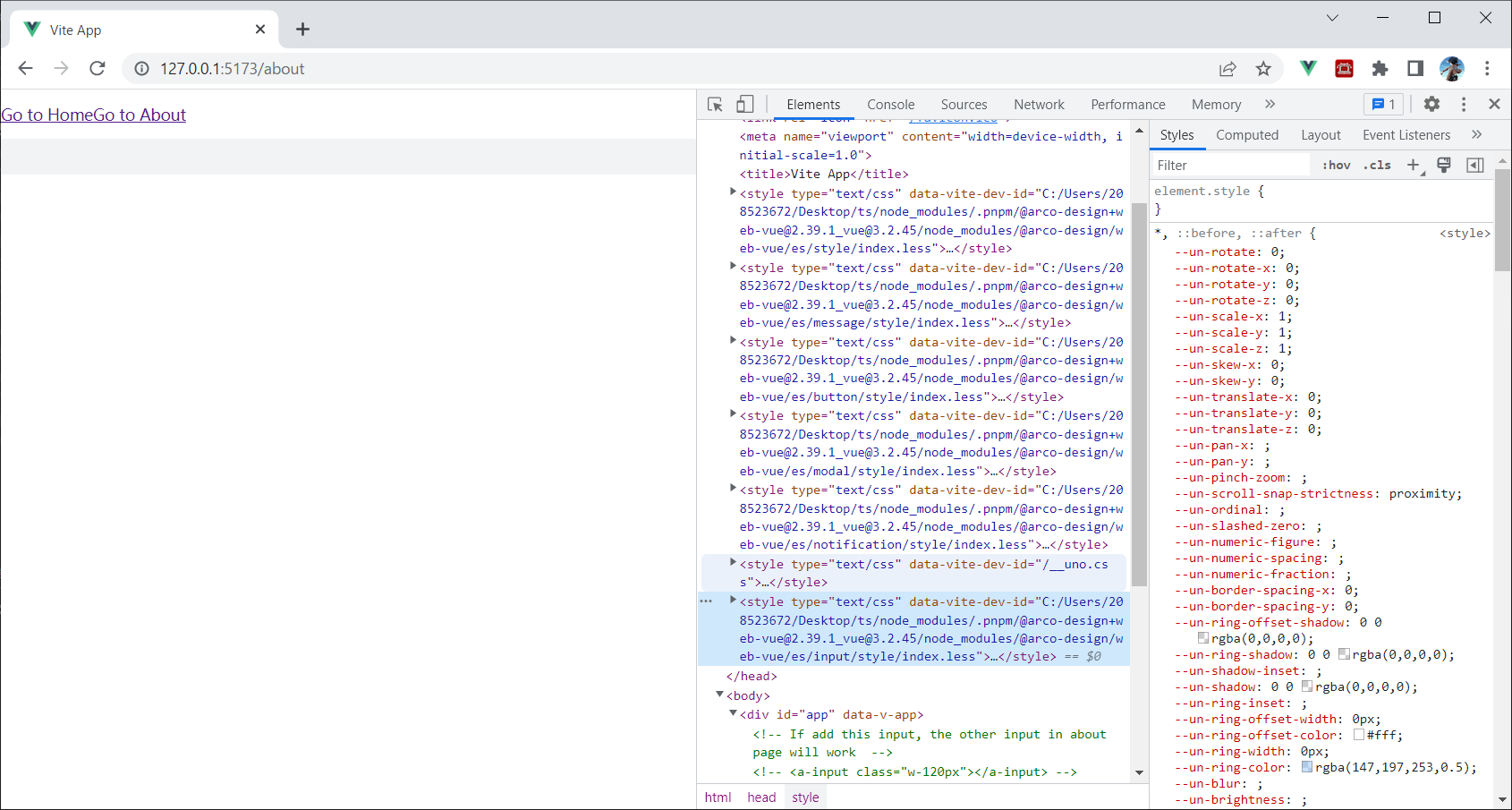Expand the highlighted input style element
1512x810 pixels.
click(733, 601)
